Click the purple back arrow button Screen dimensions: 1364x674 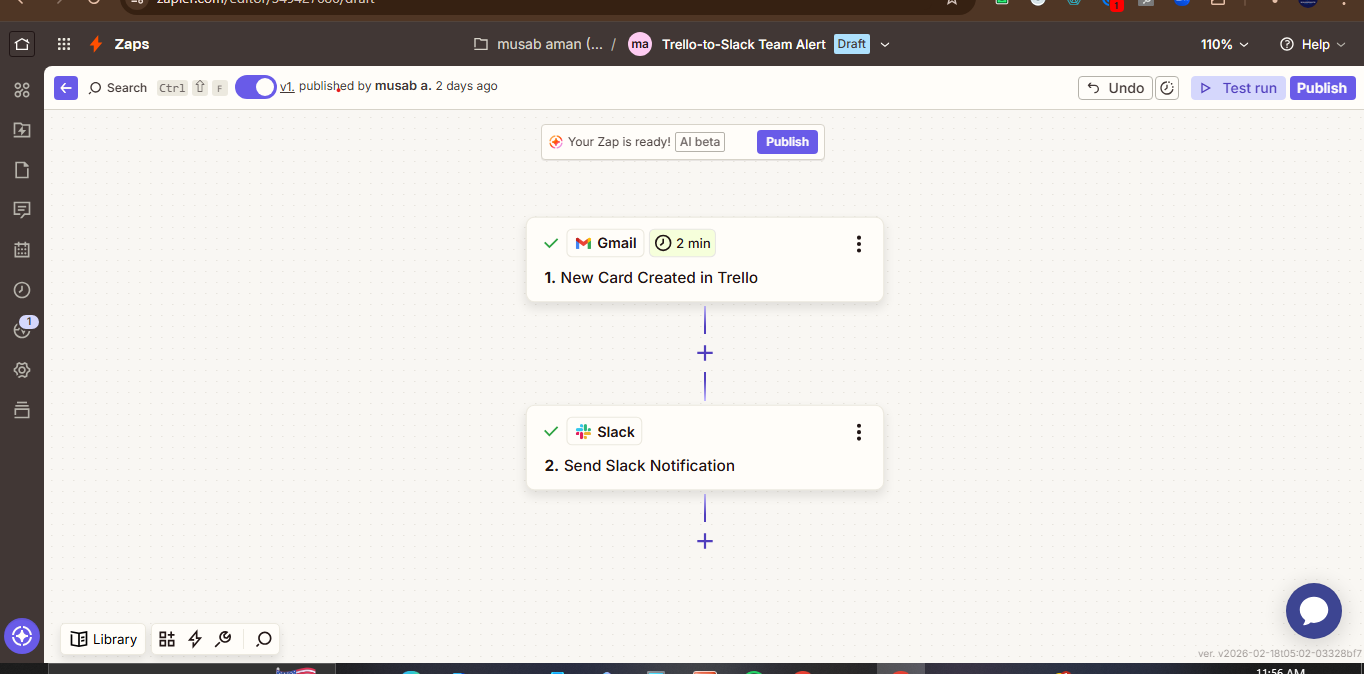(66, 88)
